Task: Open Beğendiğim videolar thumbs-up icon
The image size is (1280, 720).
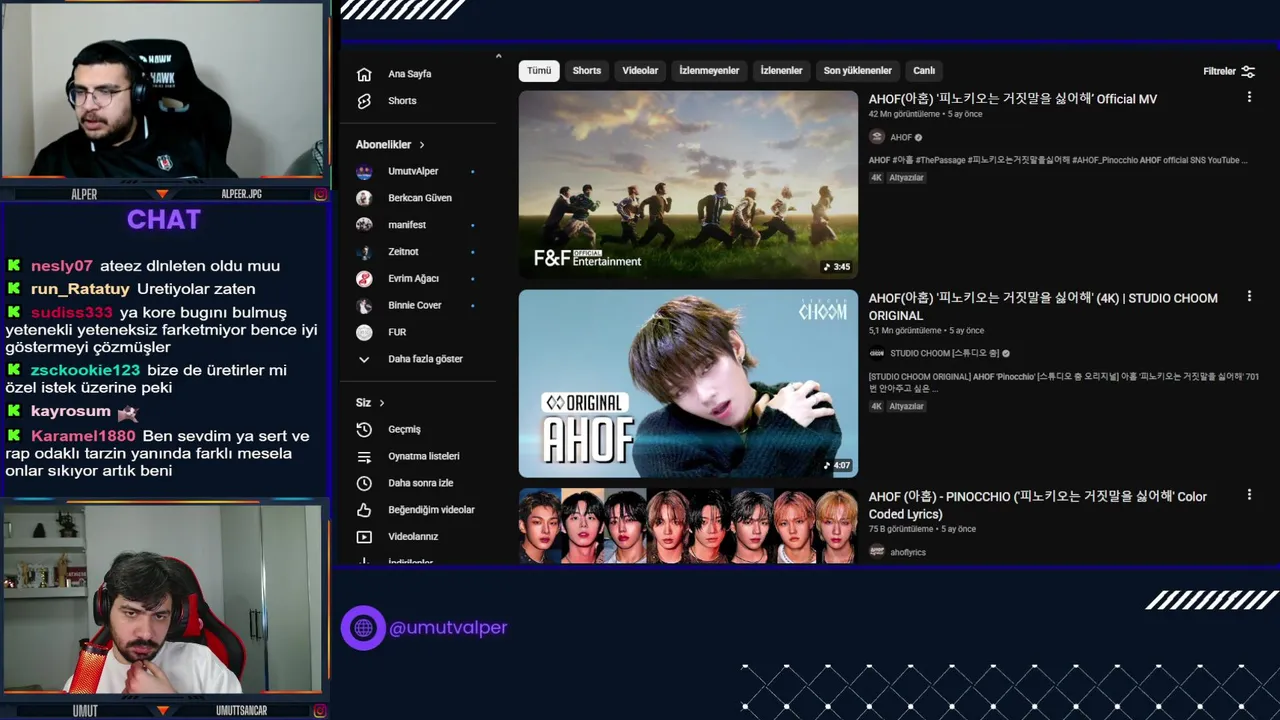Action: click(364, 510)
